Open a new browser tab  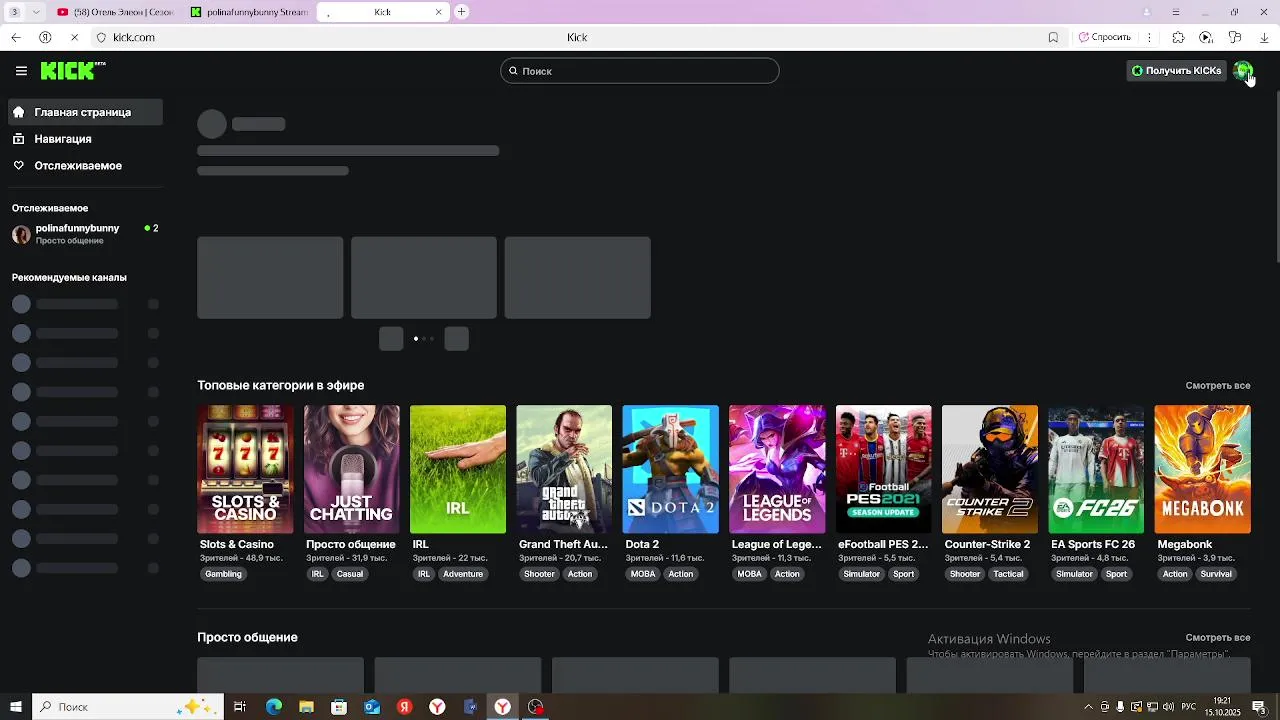[461, 12]
